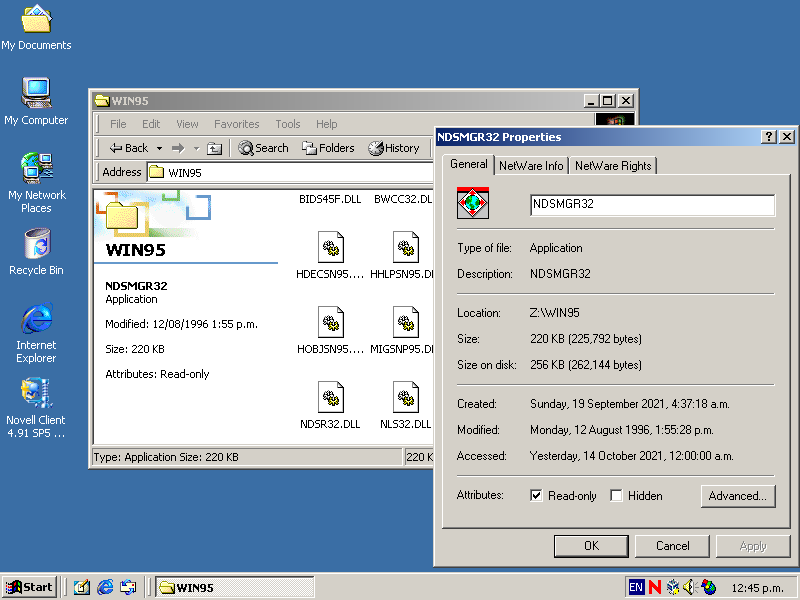The width and height of the screenshot is (800, 600).
Task: Select the HHLPSN95 DLL file icon
Action: (406, 248)
